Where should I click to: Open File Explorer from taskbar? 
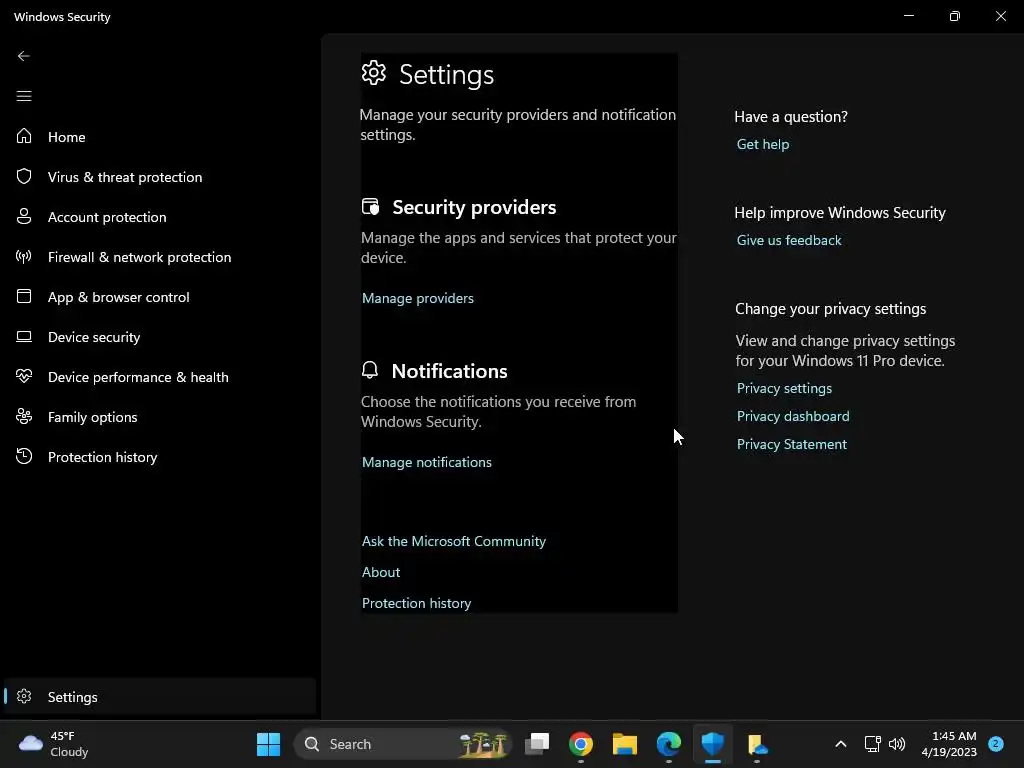[x=624, y=744]
